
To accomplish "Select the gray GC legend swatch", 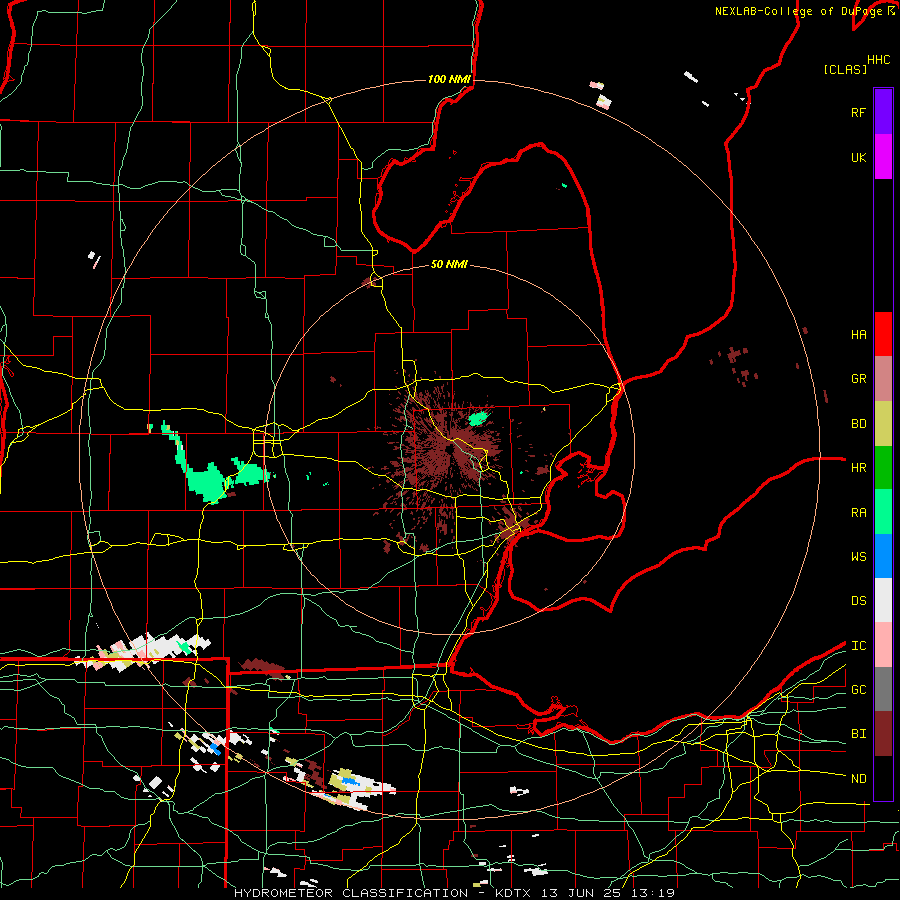I will click(x=883, y=689).
